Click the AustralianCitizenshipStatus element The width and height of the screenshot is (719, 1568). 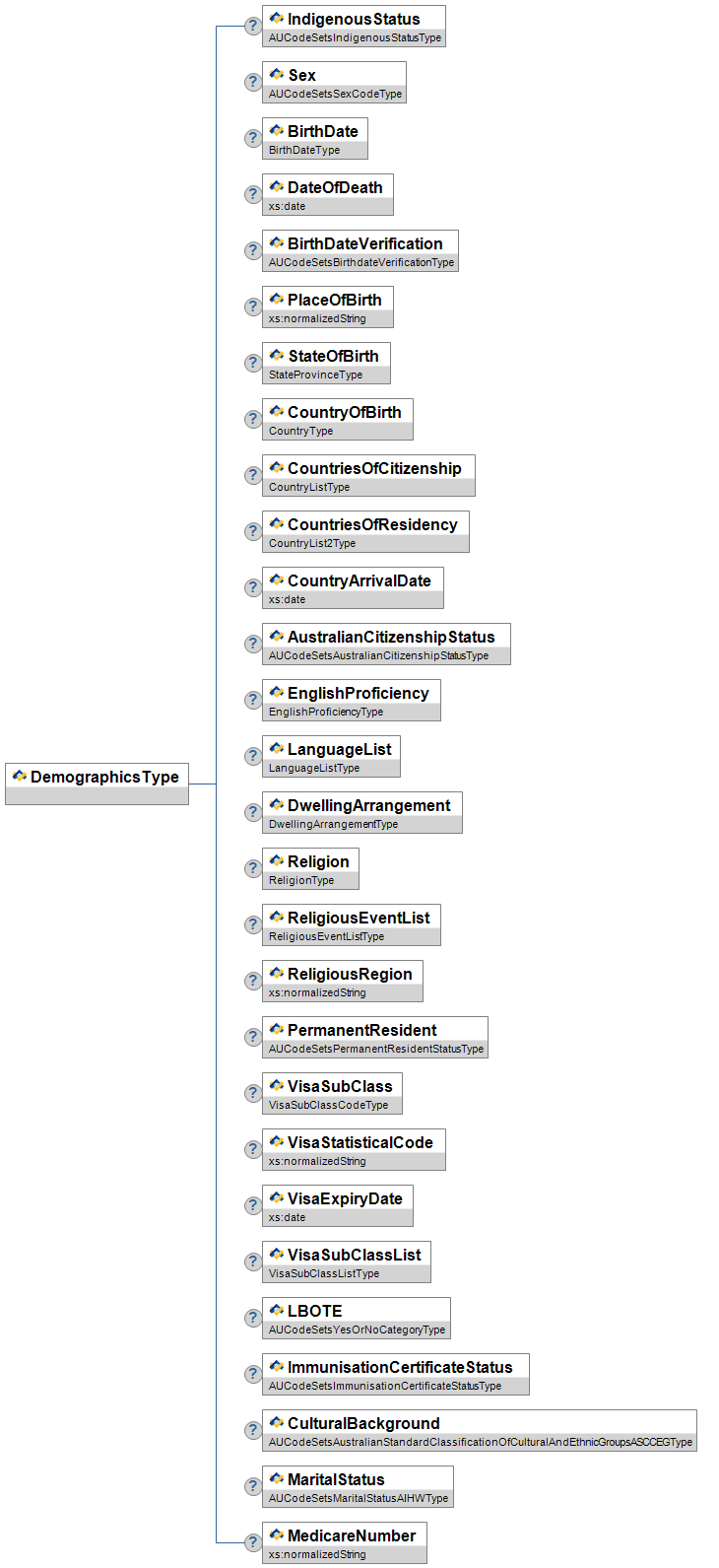point(390,637)
